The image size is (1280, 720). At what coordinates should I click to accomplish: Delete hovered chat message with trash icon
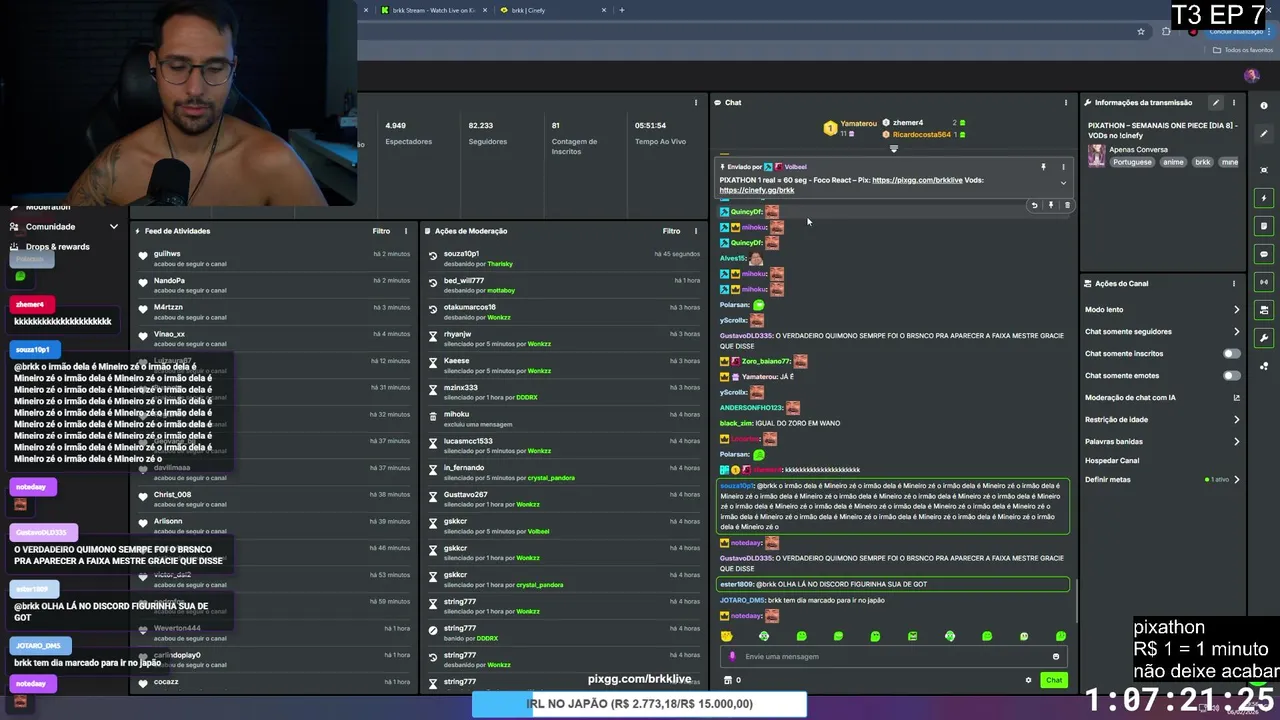(x=1067, y=205)
